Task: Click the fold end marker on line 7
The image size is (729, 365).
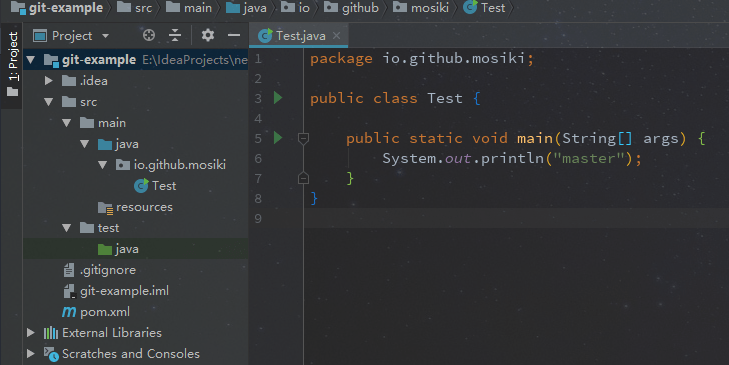Action: coord(303,178)
